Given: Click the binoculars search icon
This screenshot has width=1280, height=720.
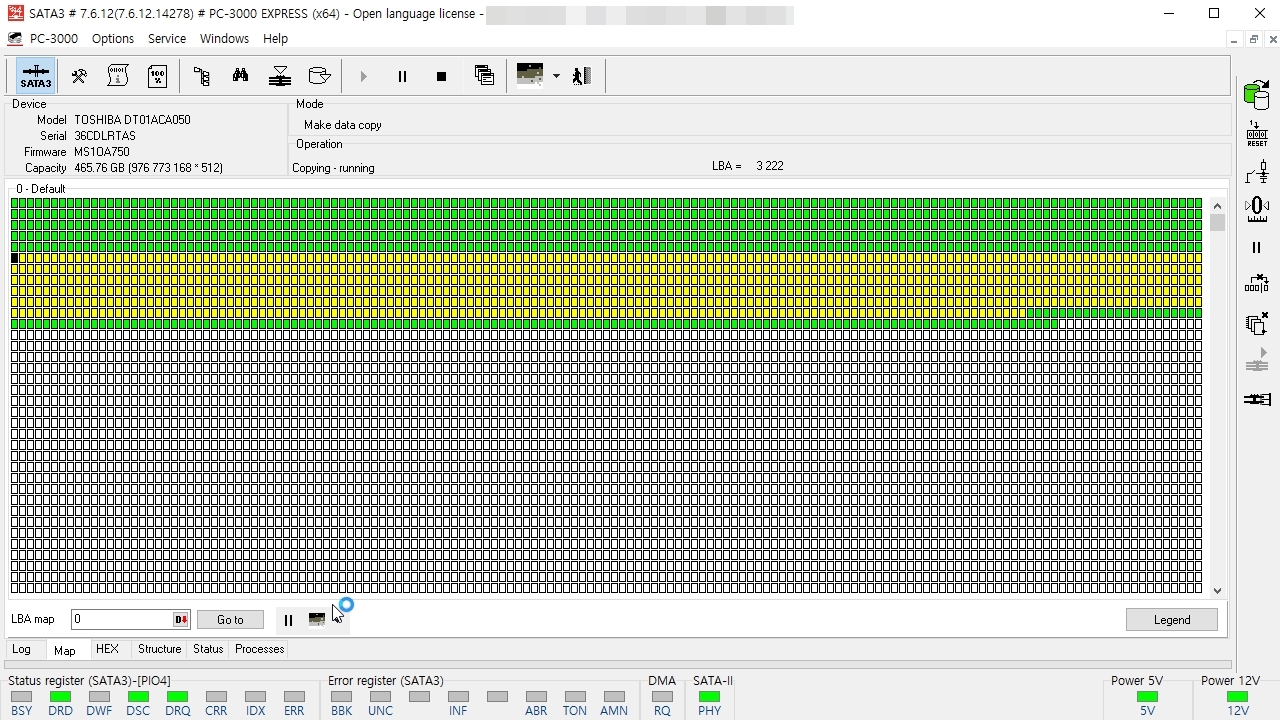Looking at the screenshot, I should [240, 76].
